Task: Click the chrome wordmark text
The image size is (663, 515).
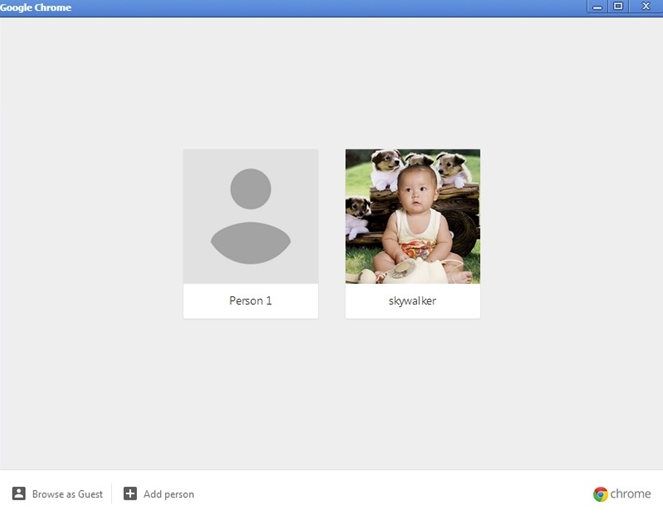Action: point(630,493)
